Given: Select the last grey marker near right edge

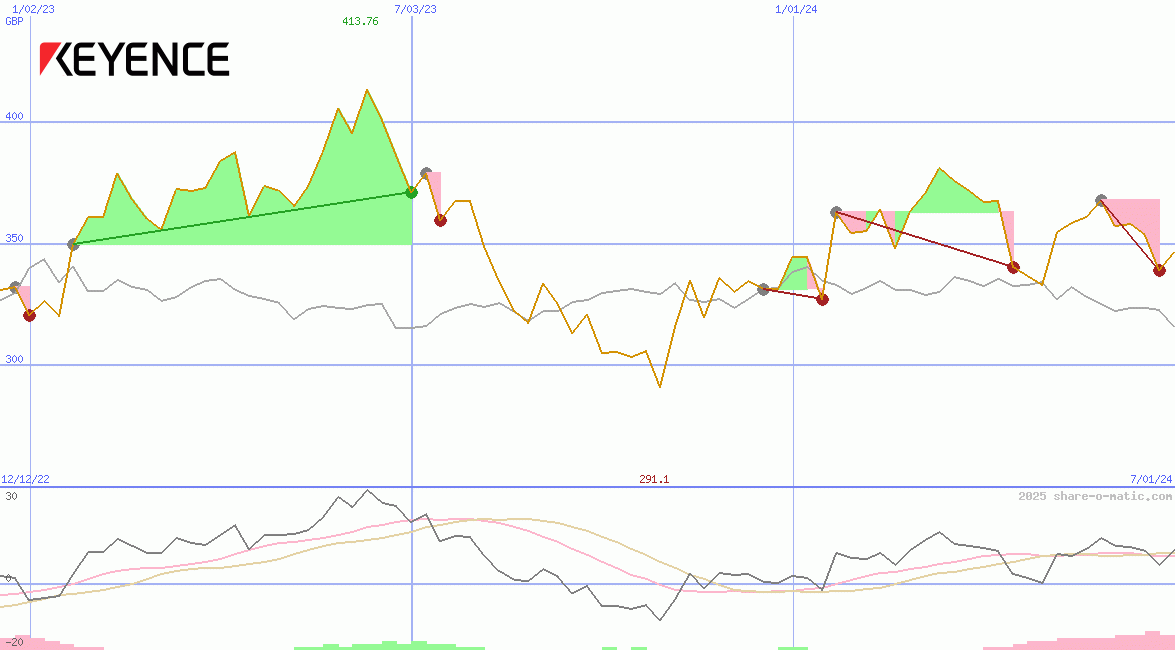Looking at the screenshot, I should click(1101, 200).
